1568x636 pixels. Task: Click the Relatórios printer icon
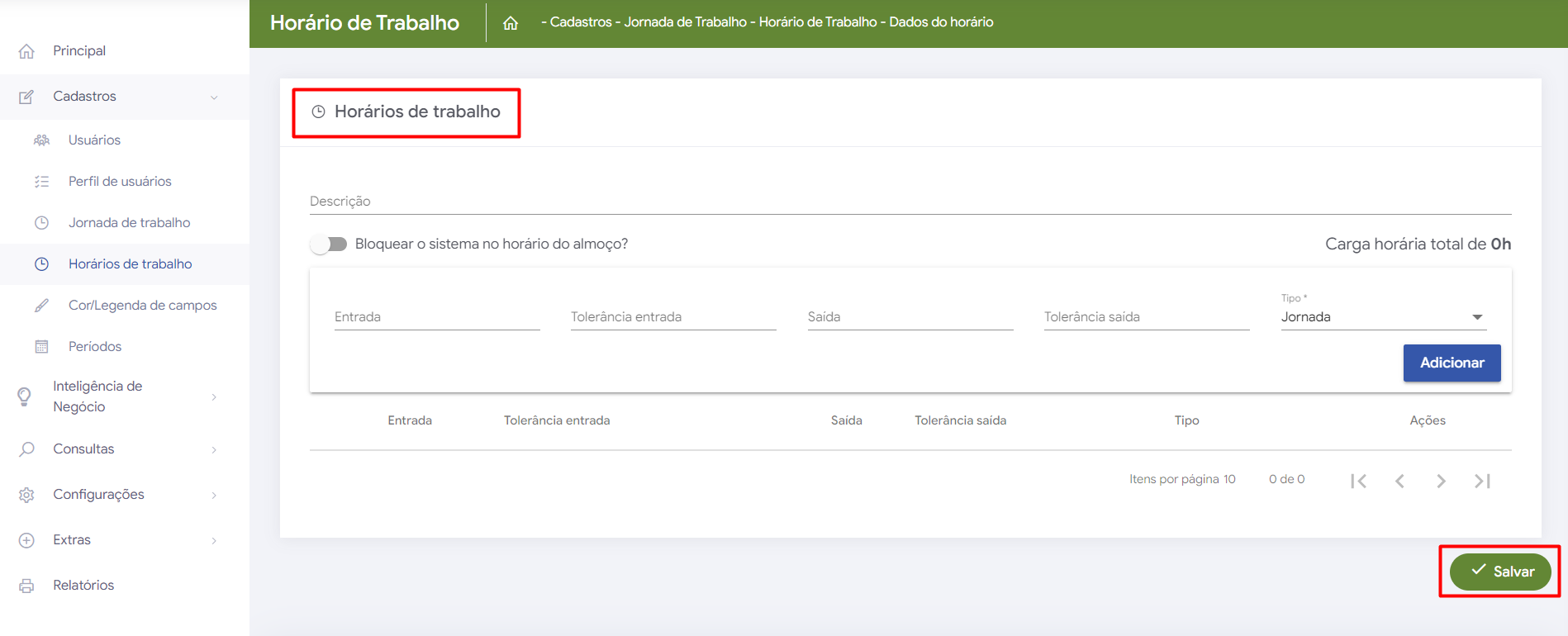click(x=26, y=586)
